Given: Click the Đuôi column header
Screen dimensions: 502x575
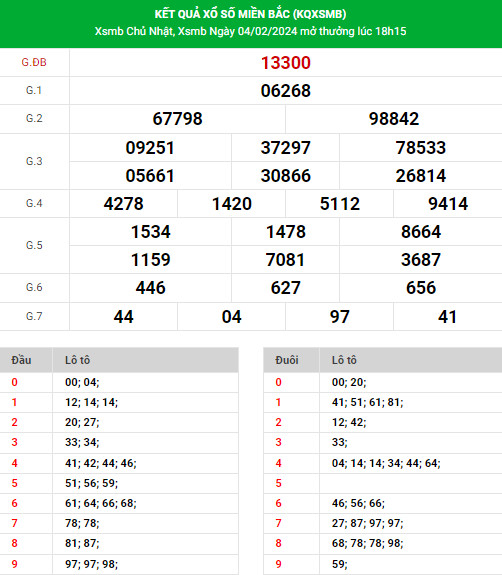Looking at the screenshot, I should tap(287, 360).
